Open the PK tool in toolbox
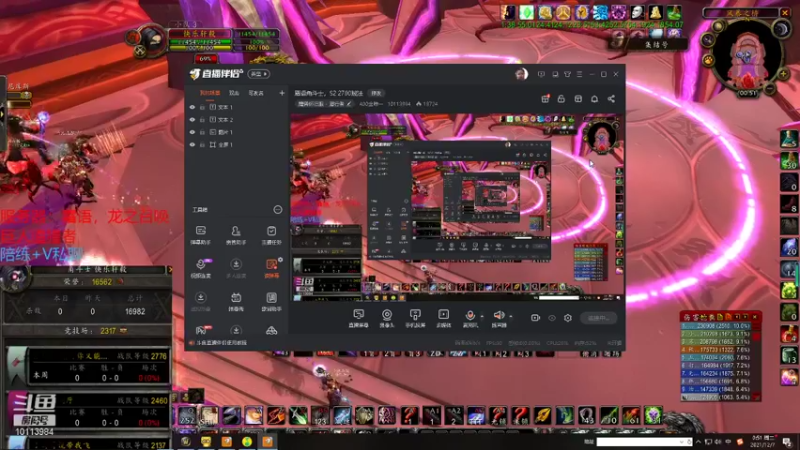Viewport: 800px width, 450px height. coord(201,330)
